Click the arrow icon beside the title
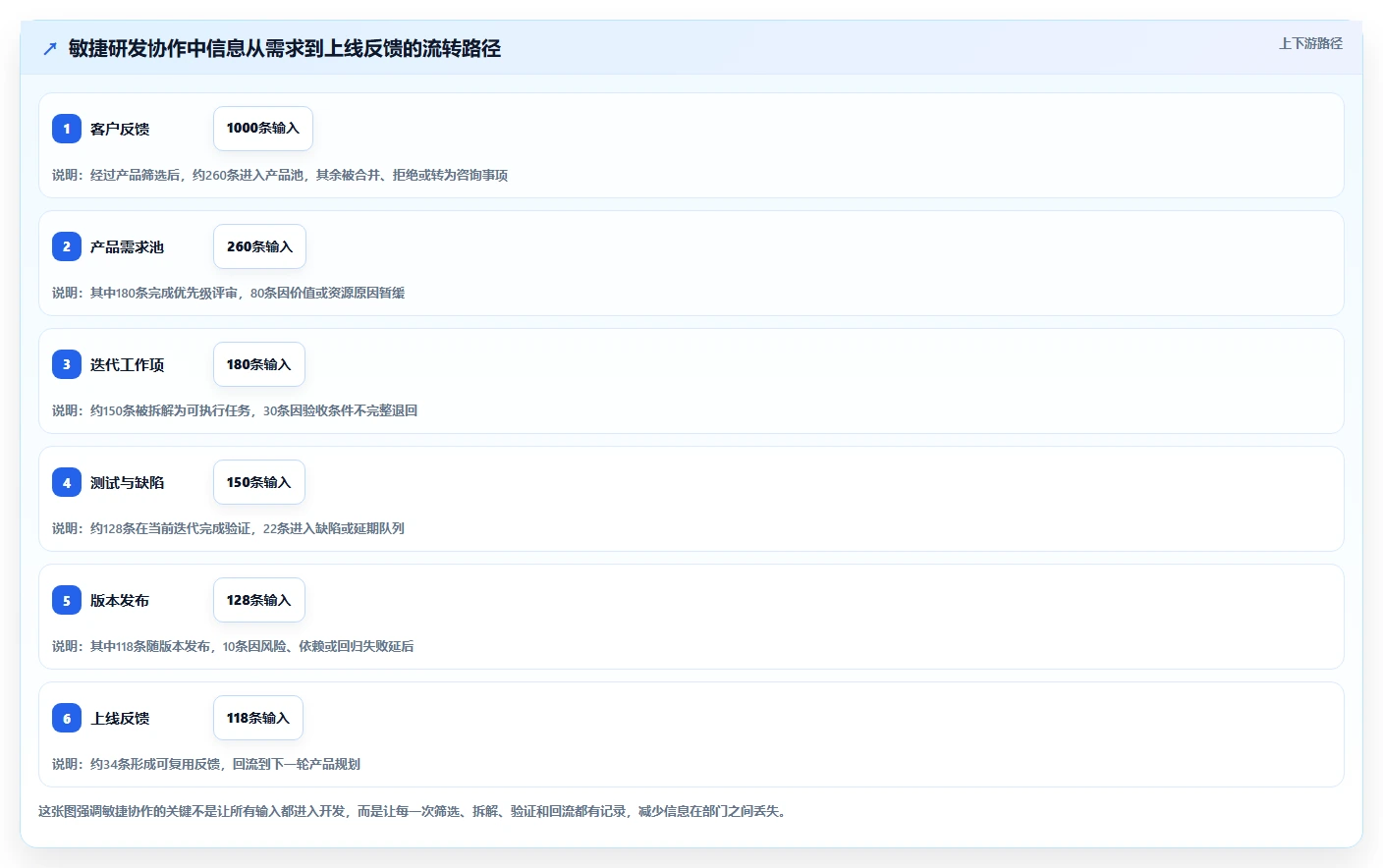The image size is (1383, 868). 50,48
